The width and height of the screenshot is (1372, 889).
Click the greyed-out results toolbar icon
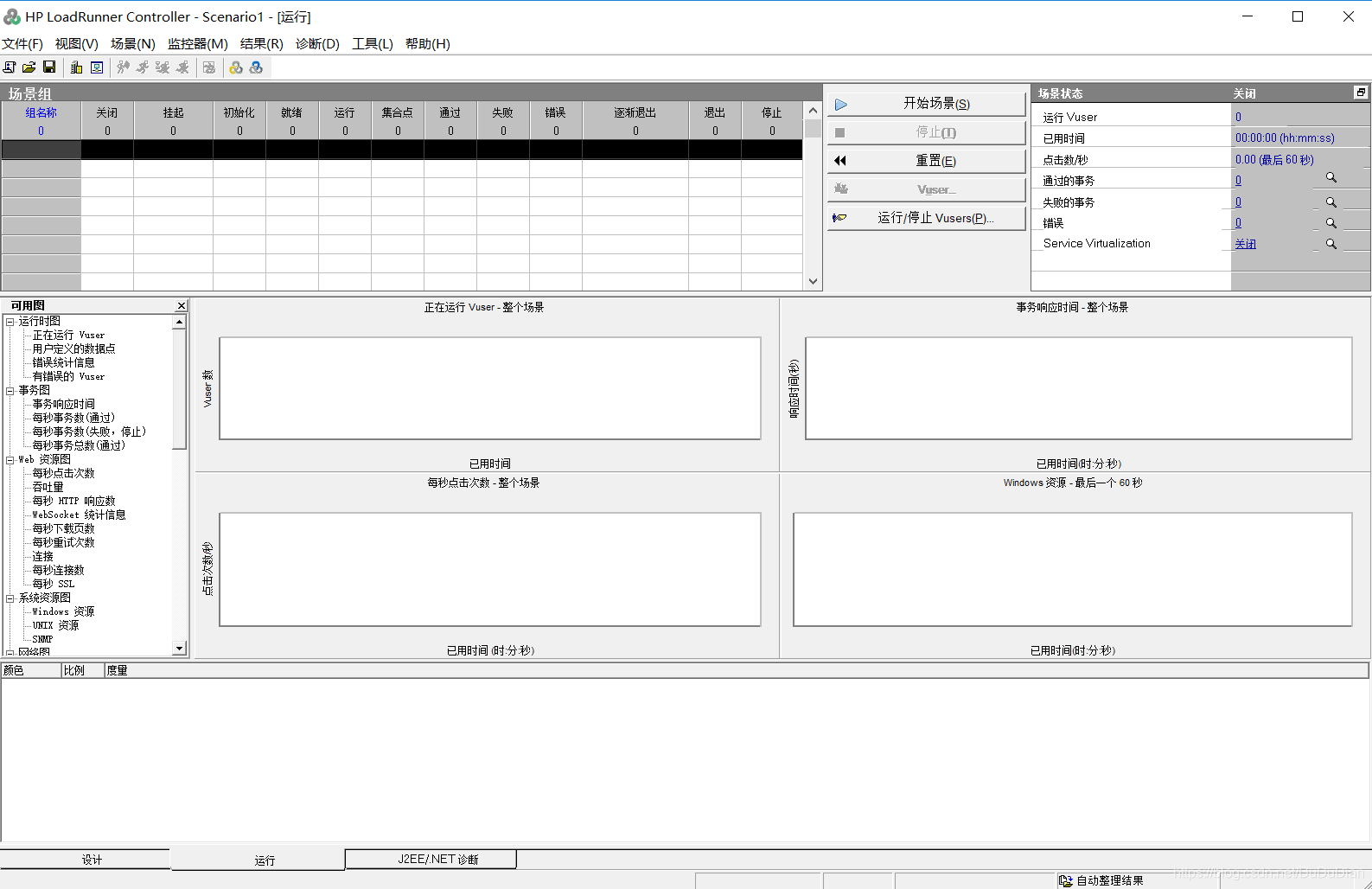209,67
